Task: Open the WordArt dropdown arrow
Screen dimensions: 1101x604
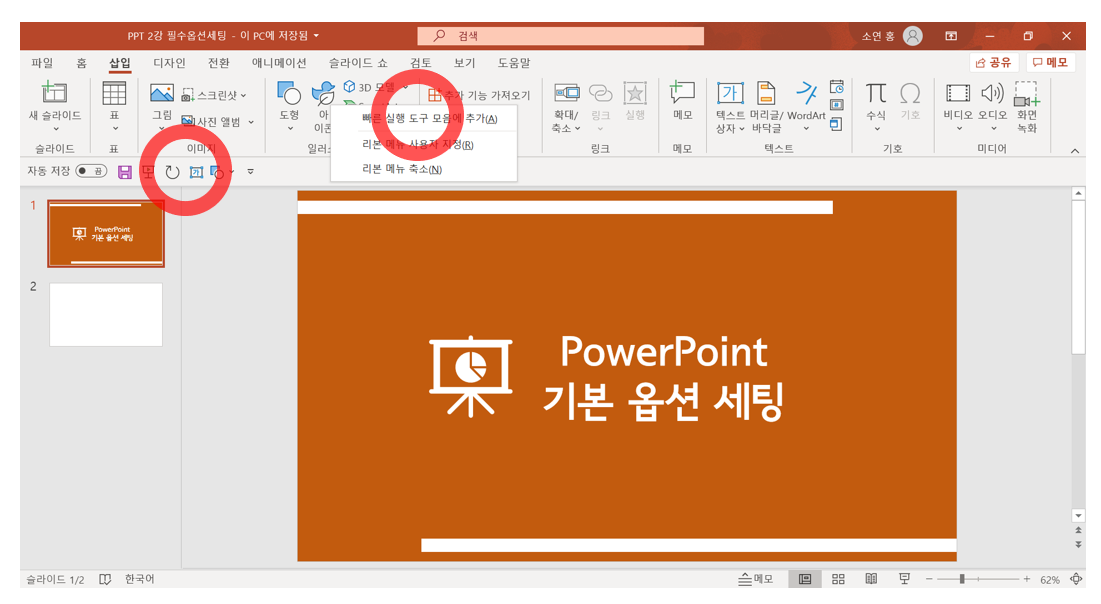Action: coord(806,129)
